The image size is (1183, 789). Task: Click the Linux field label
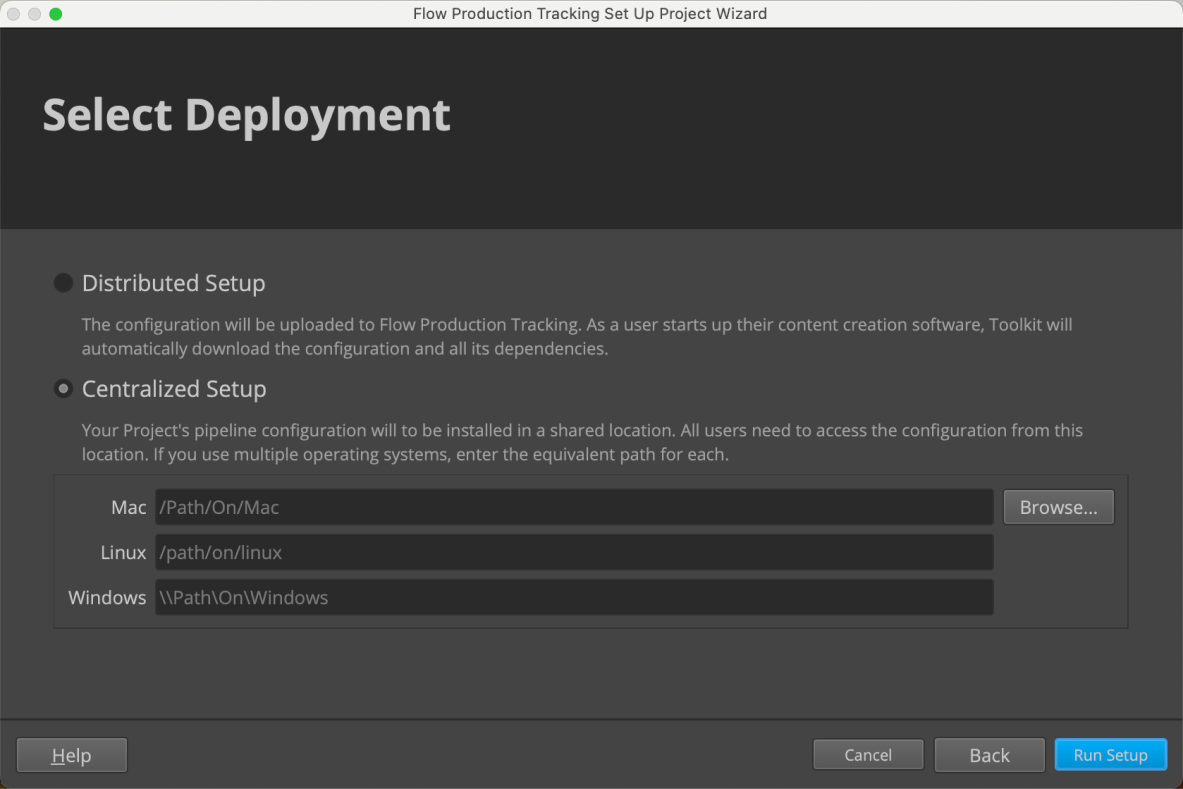tap(124, 552)
